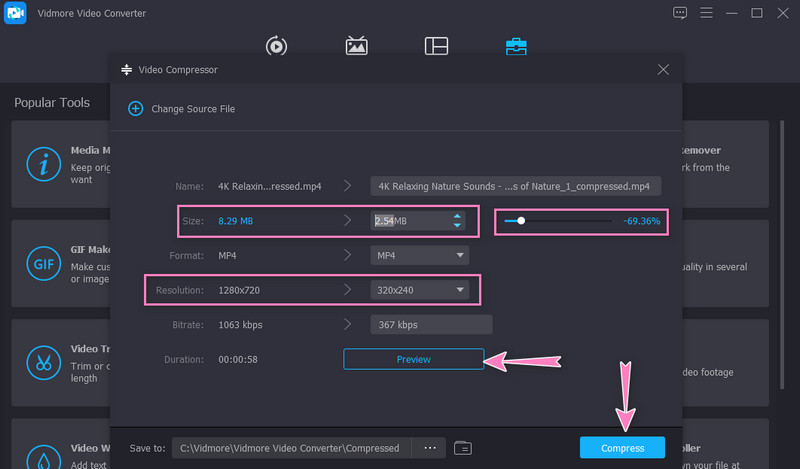The width and height of the screenshot is (800, 469).
Task: Click the open output folder icon
Action: tap(462, 447)
